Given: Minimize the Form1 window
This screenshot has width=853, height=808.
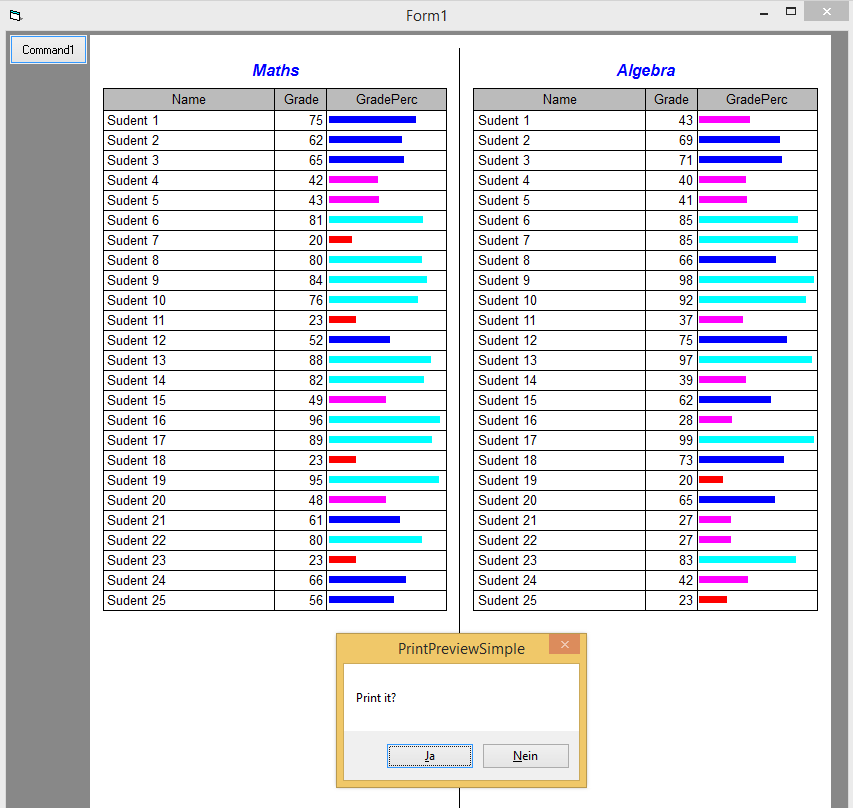Looking at the screenshot, I should 764,13.
